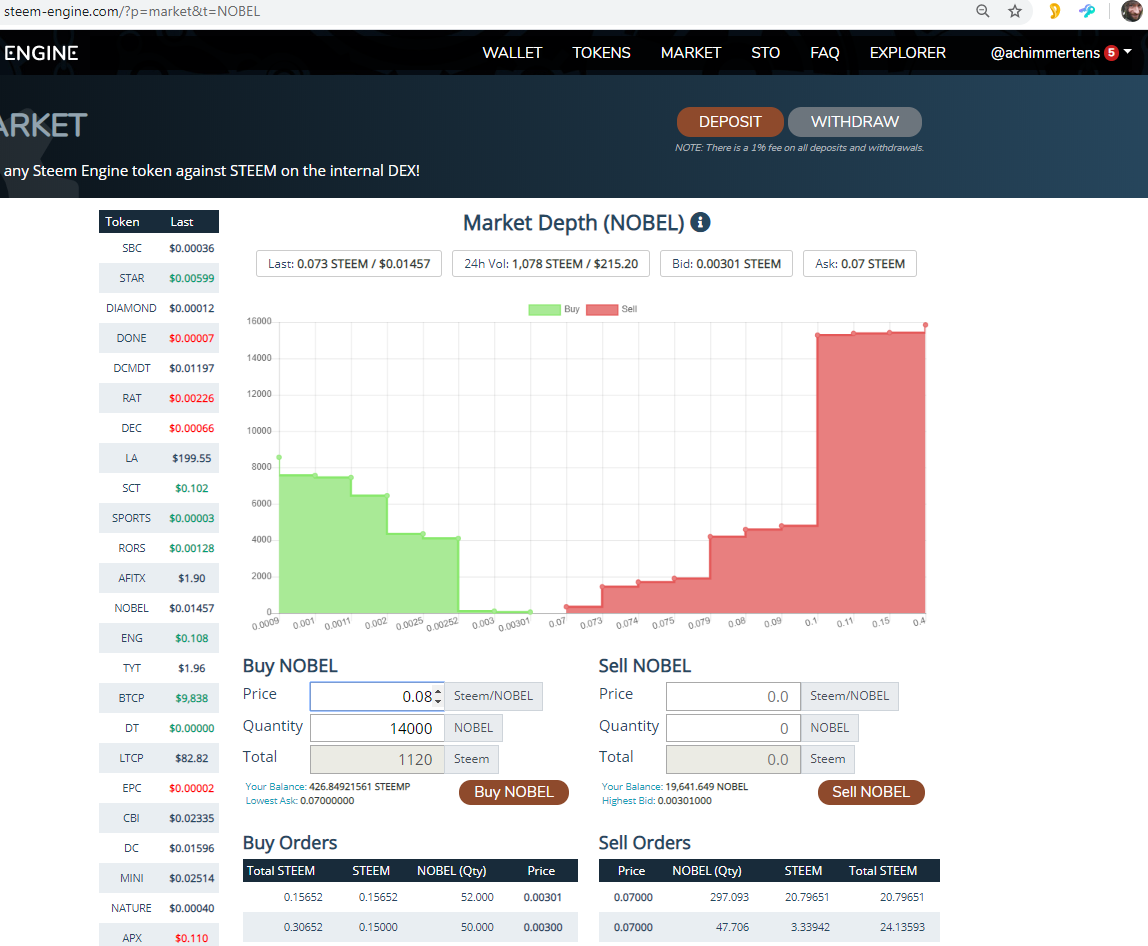Focus the Sell NOBEL Quantity field
The image size is (1148, 946).
(733, 728)
